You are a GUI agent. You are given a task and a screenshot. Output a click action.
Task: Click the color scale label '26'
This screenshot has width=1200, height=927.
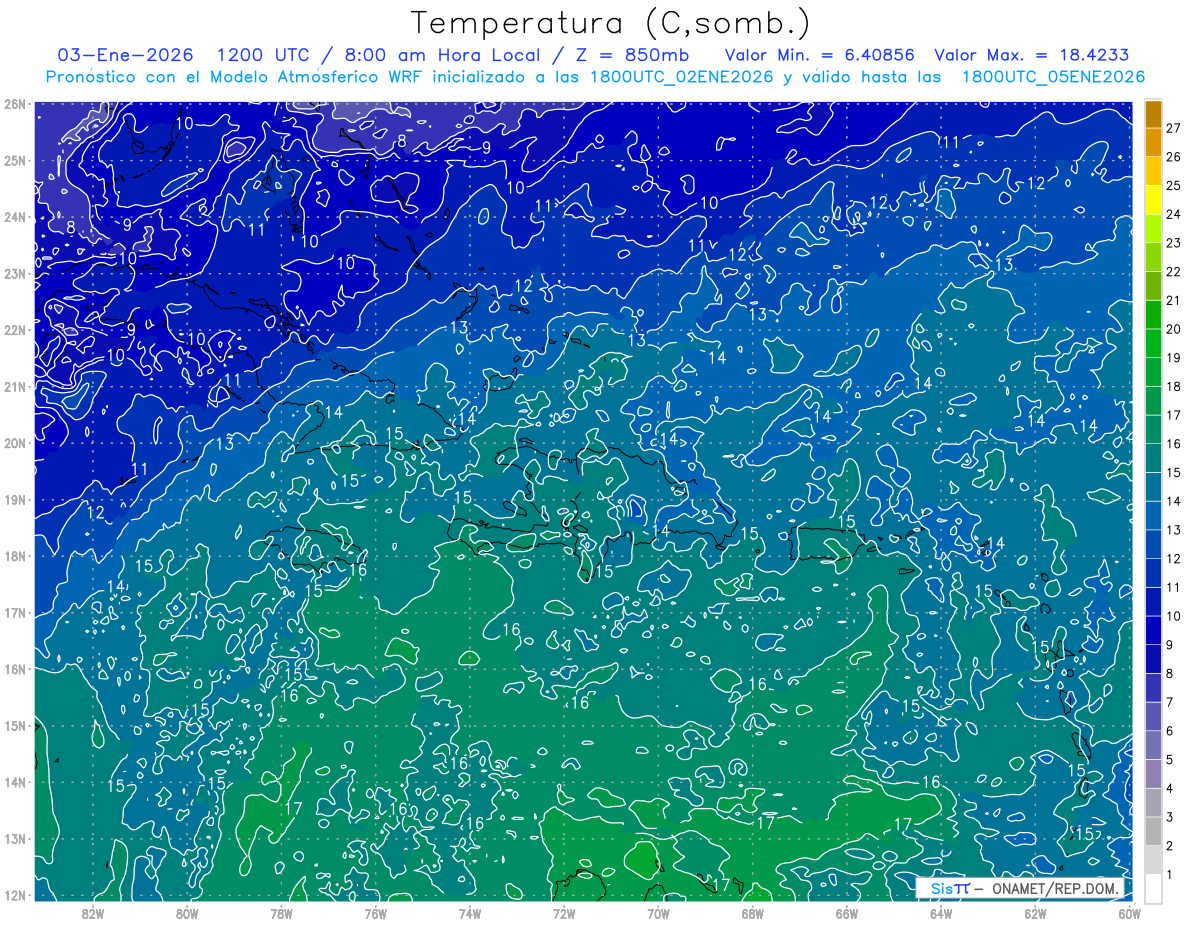(1174, 157)
